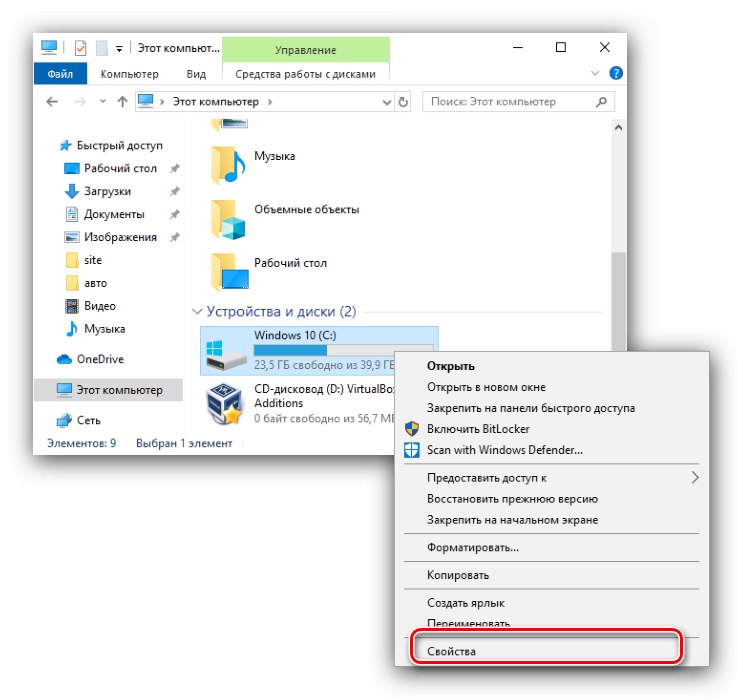Open the address bar history dropdown
743x700 pixels.
387,102
